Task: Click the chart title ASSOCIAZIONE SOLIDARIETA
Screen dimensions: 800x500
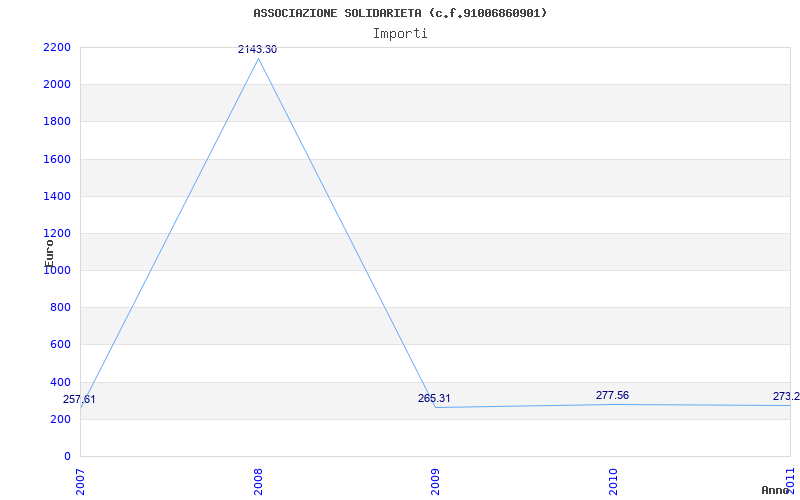Action: coord(400,13)
